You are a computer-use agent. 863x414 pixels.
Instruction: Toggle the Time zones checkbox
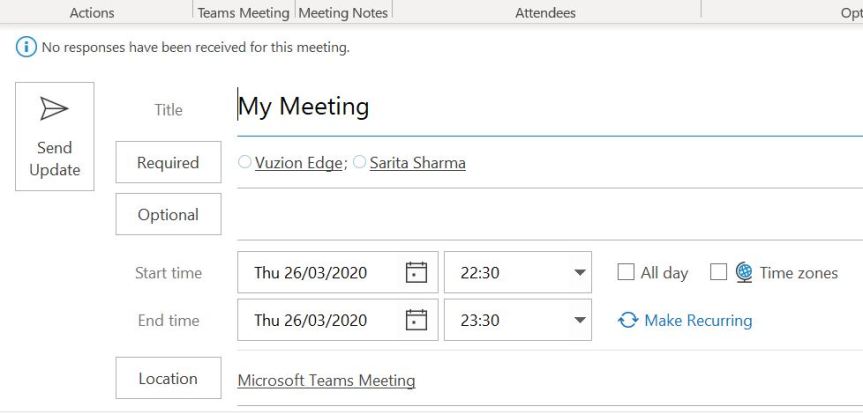[718, 272]
